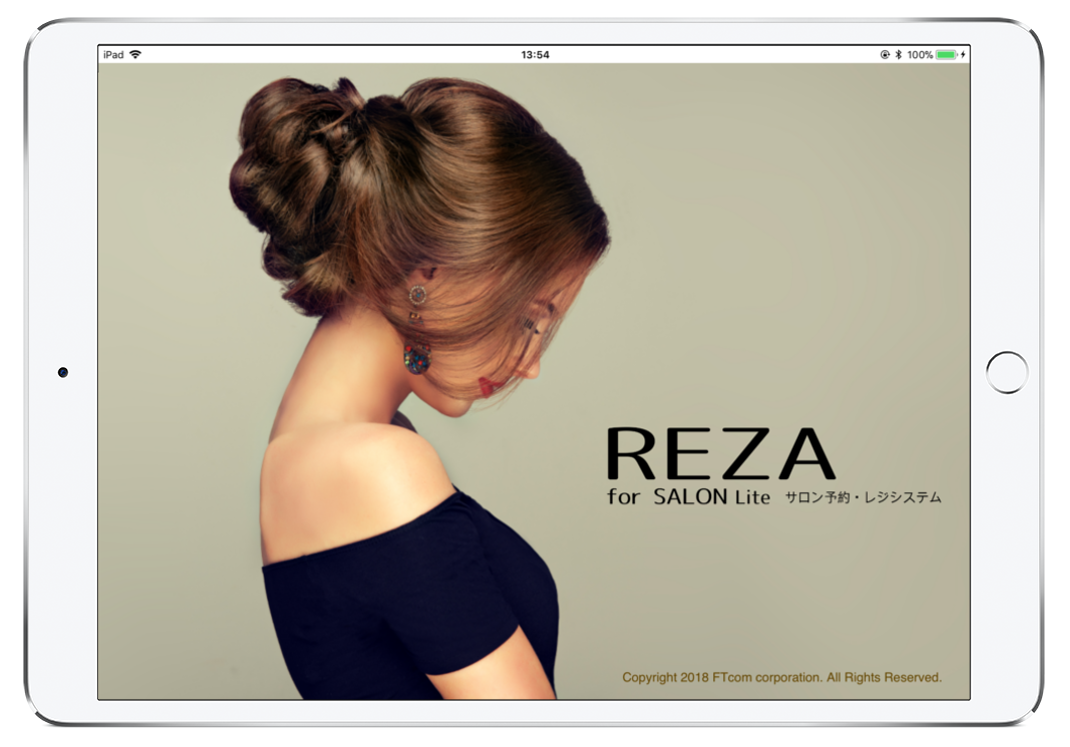Screen dimensions: 1070x747
Task: Tap the 100% battery percentage text
Action: click(920, 55)
